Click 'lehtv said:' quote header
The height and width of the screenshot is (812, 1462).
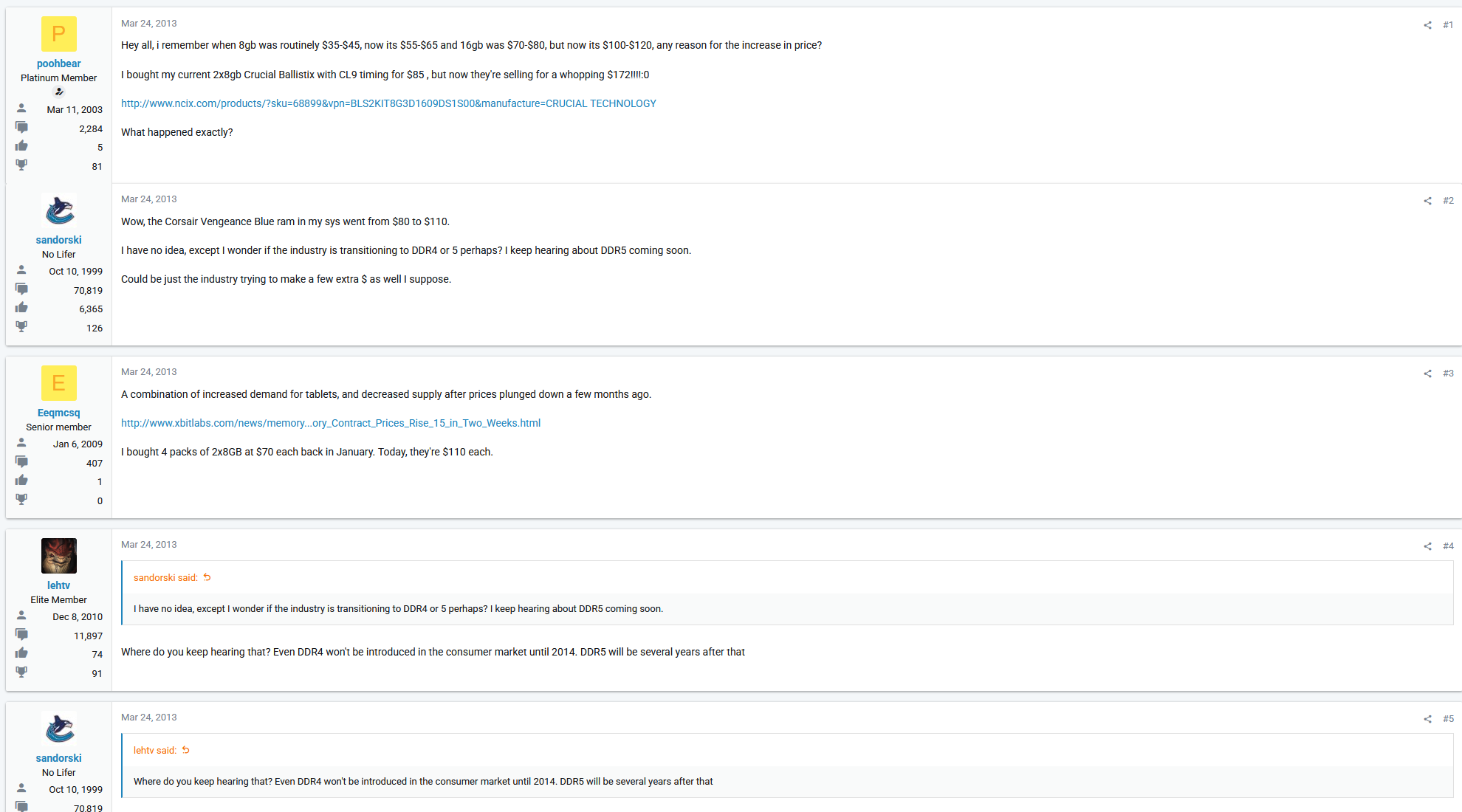(x=155, y=751)
